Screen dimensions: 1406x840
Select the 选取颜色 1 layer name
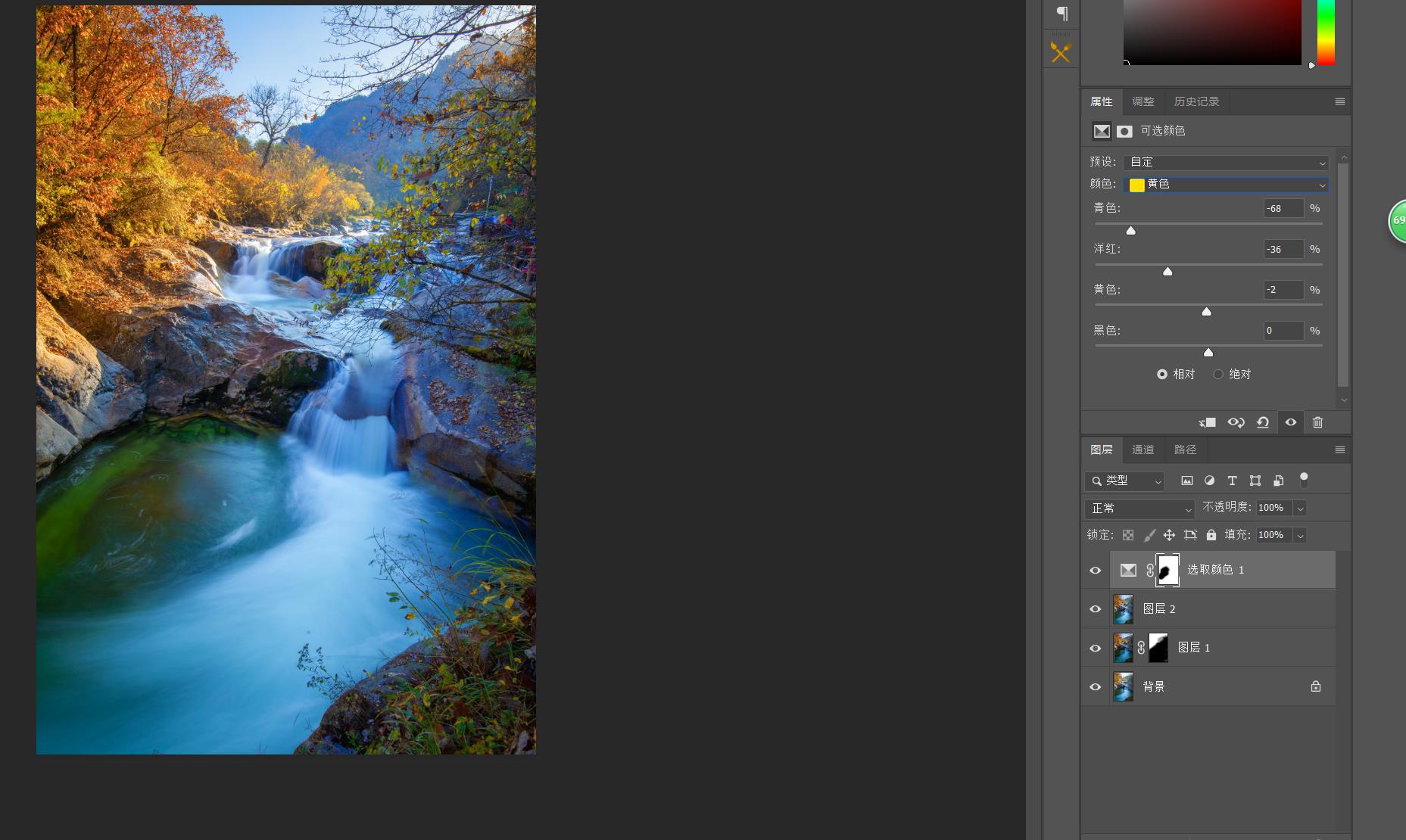[1216, 570]
